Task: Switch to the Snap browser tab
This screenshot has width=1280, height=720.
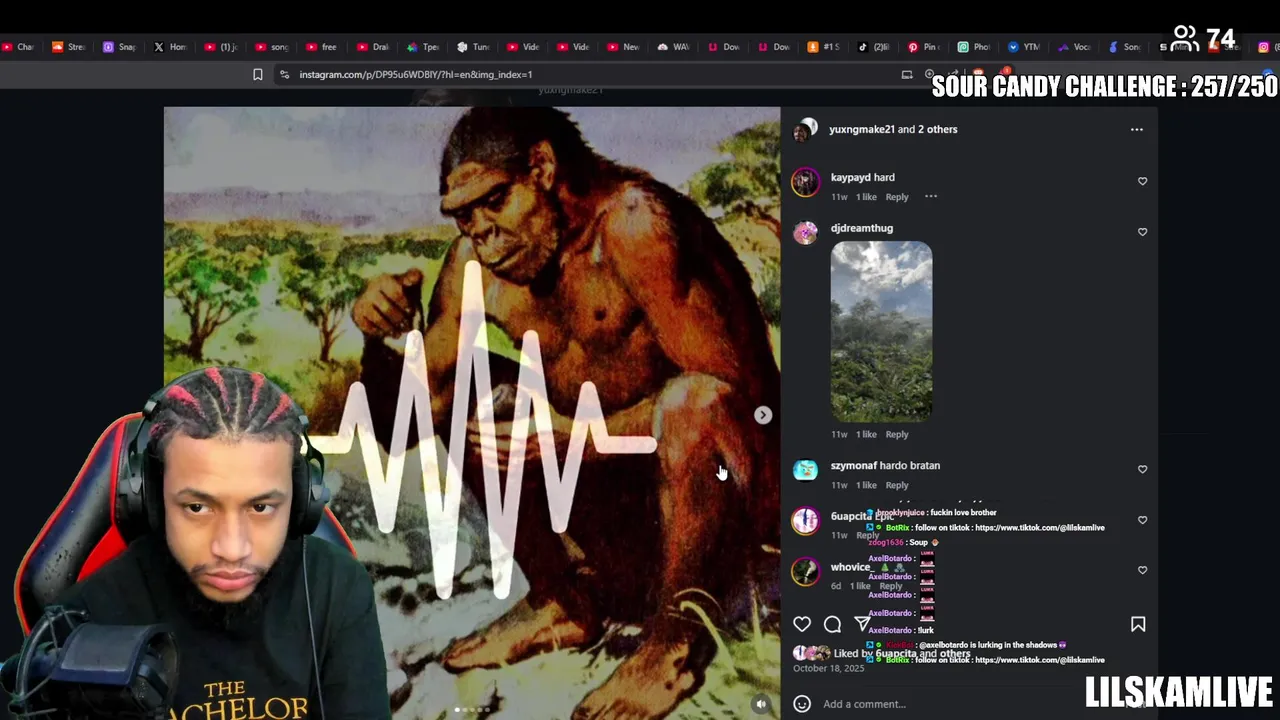Action: coord(119,47)
